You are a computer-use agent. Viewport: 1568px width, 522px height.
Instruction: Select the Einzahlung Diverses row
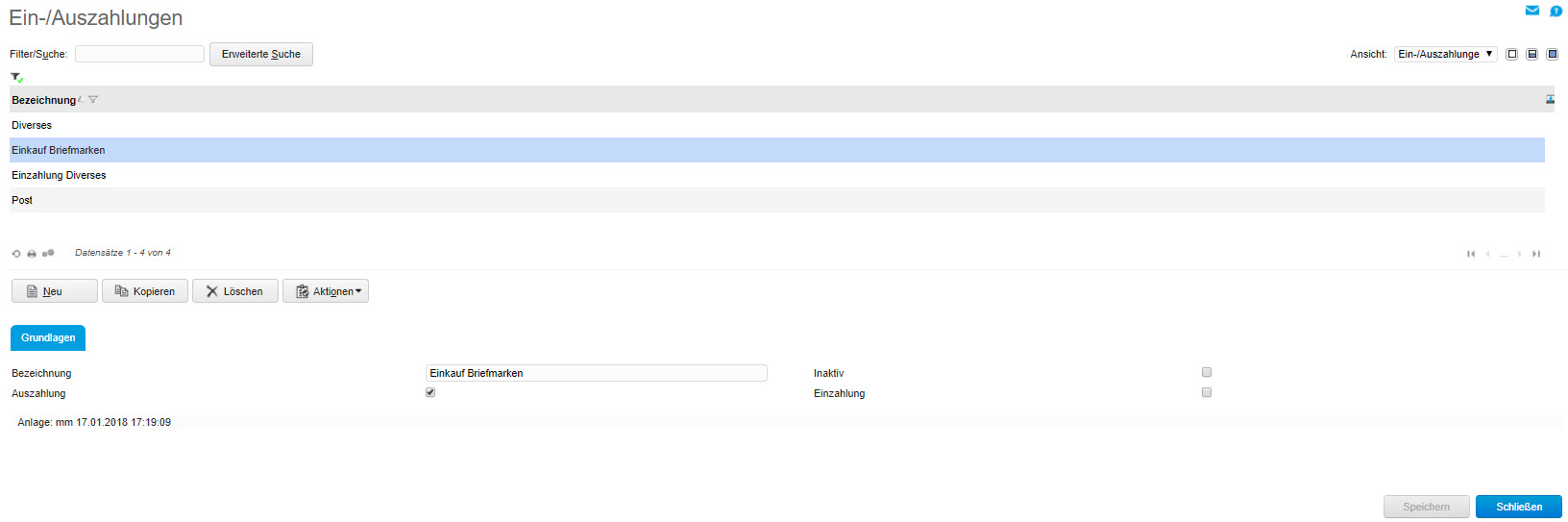[59, 175]
